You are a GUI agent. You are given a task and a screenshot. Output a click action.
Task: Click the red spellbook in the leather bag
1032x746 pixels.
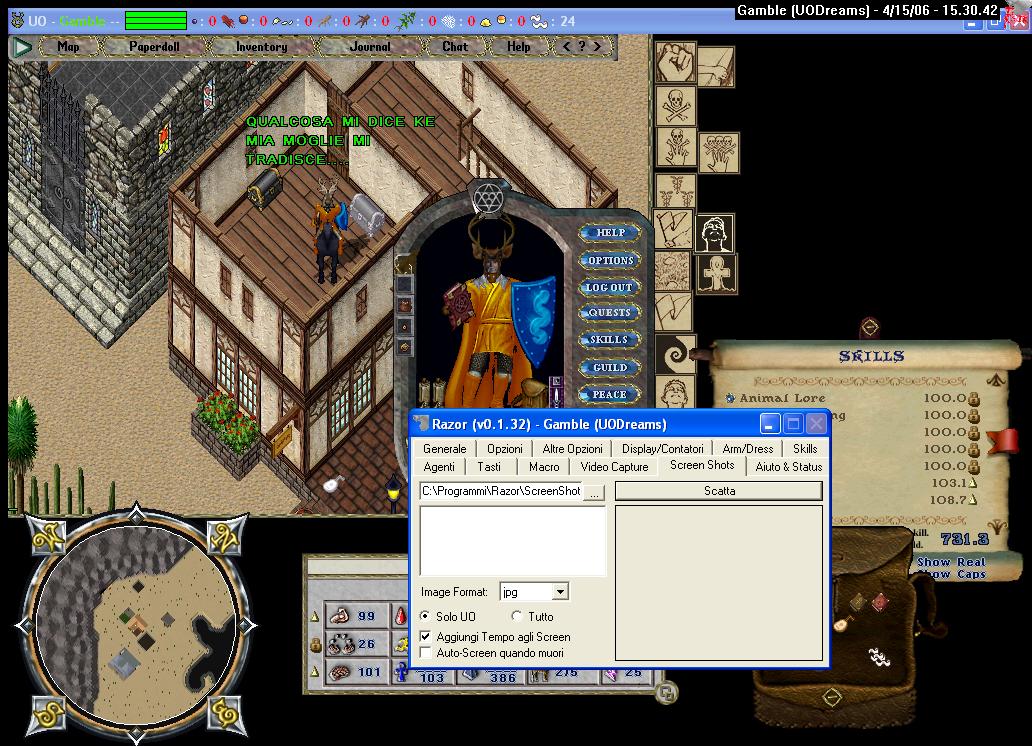[x=880, y=601]
